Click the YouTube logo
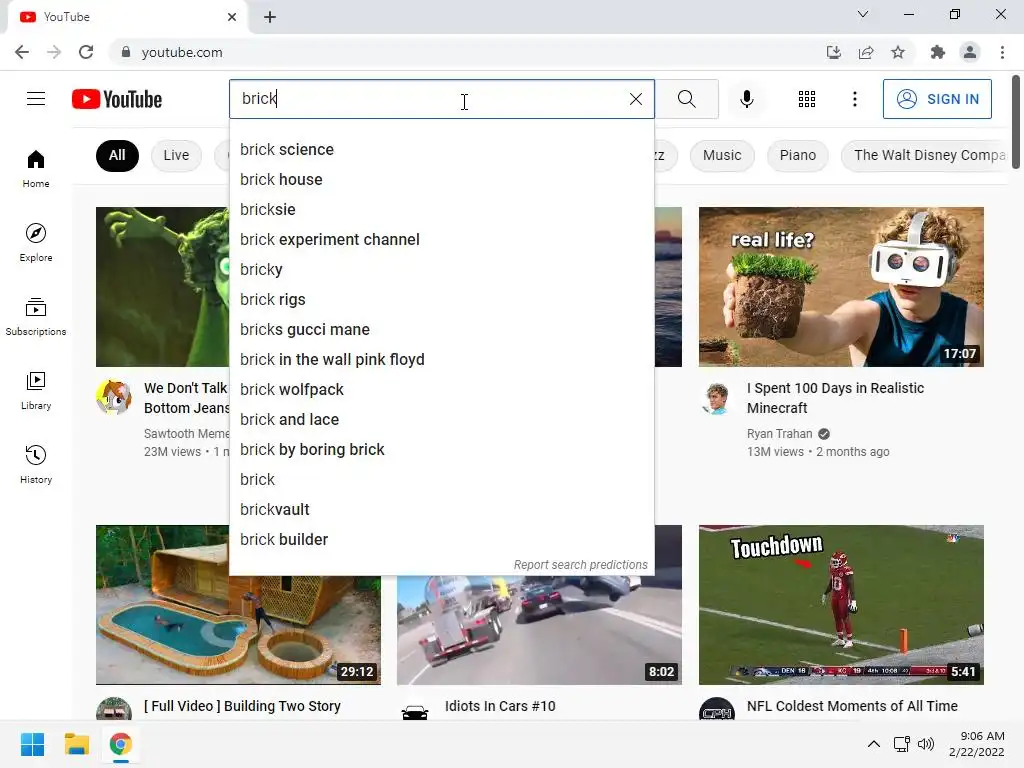The width and height of the screenshot is (1024, 768). coord(117,99)
